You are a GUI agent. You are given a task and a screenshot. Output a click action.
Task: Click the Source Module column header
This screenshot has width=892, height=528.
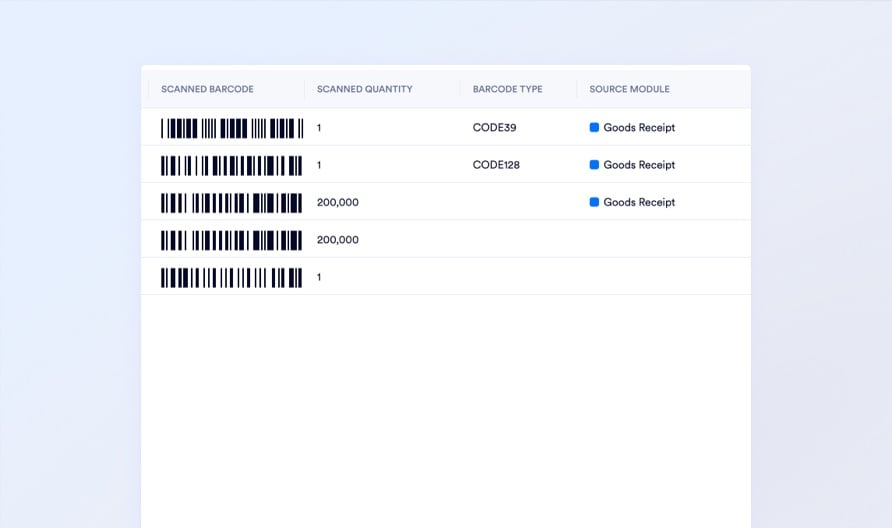(629, 89)
